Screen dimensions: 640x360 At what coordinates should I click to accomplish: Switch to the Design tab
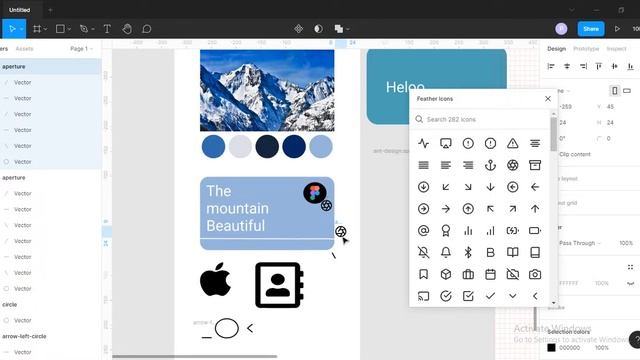click(556, 49)
